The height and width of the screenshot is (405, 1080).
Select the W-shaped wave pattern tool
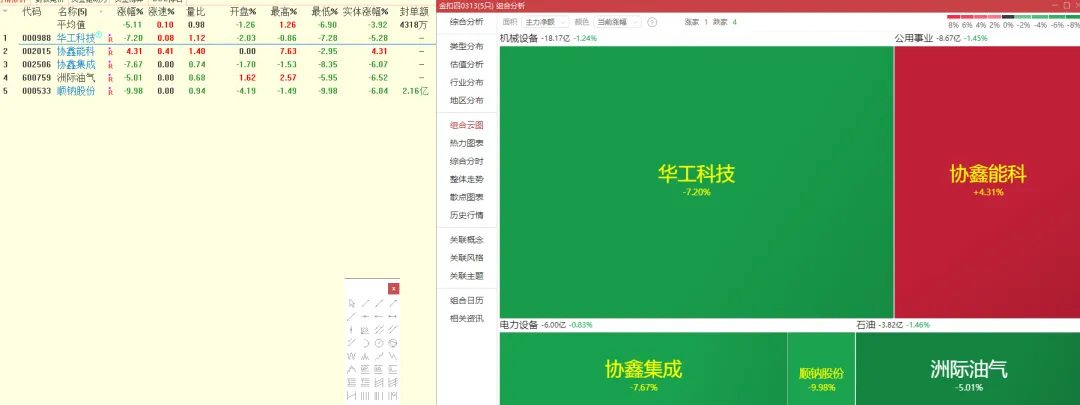coord(352,356)
